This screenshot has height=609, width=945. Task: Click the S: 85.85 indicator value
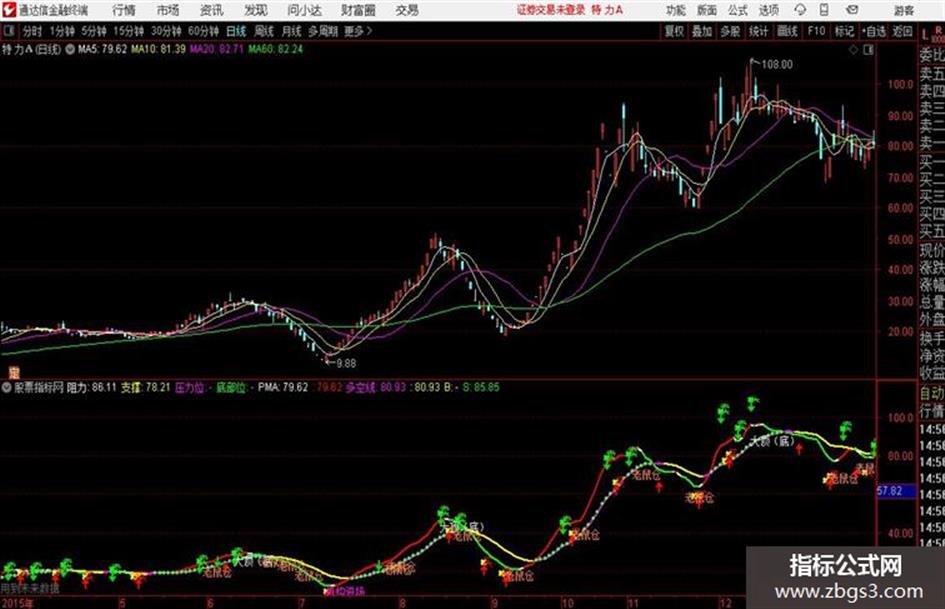(x=481, y=387)
